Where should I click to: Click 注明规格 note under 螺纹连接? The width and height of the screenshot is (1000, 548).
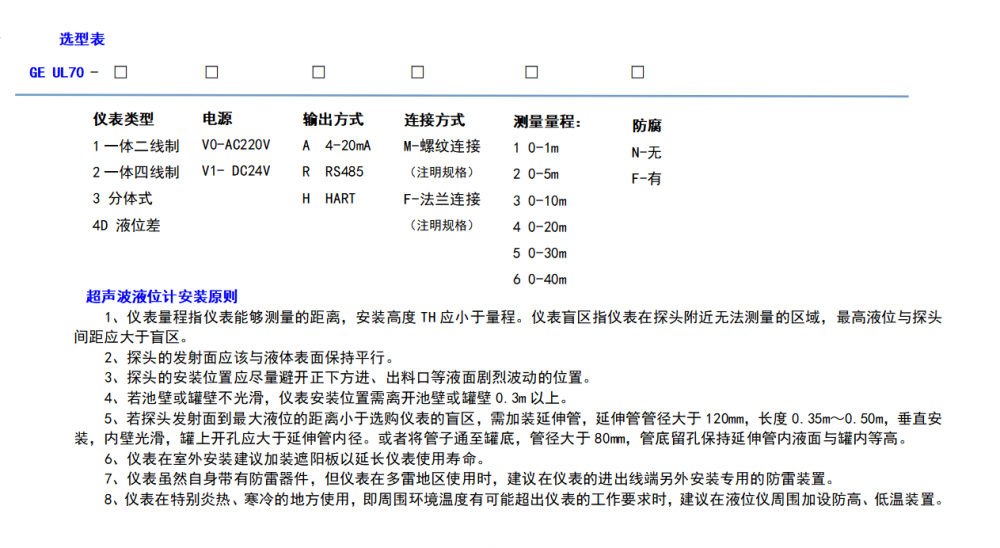(x=441, y=172)
